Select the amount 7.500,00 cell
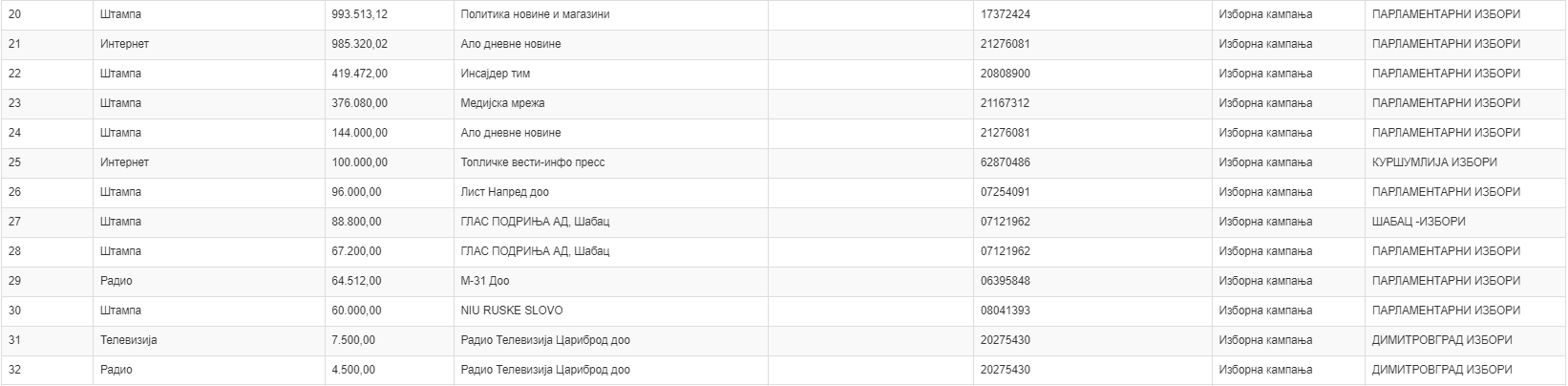 (x=353, y=340)
